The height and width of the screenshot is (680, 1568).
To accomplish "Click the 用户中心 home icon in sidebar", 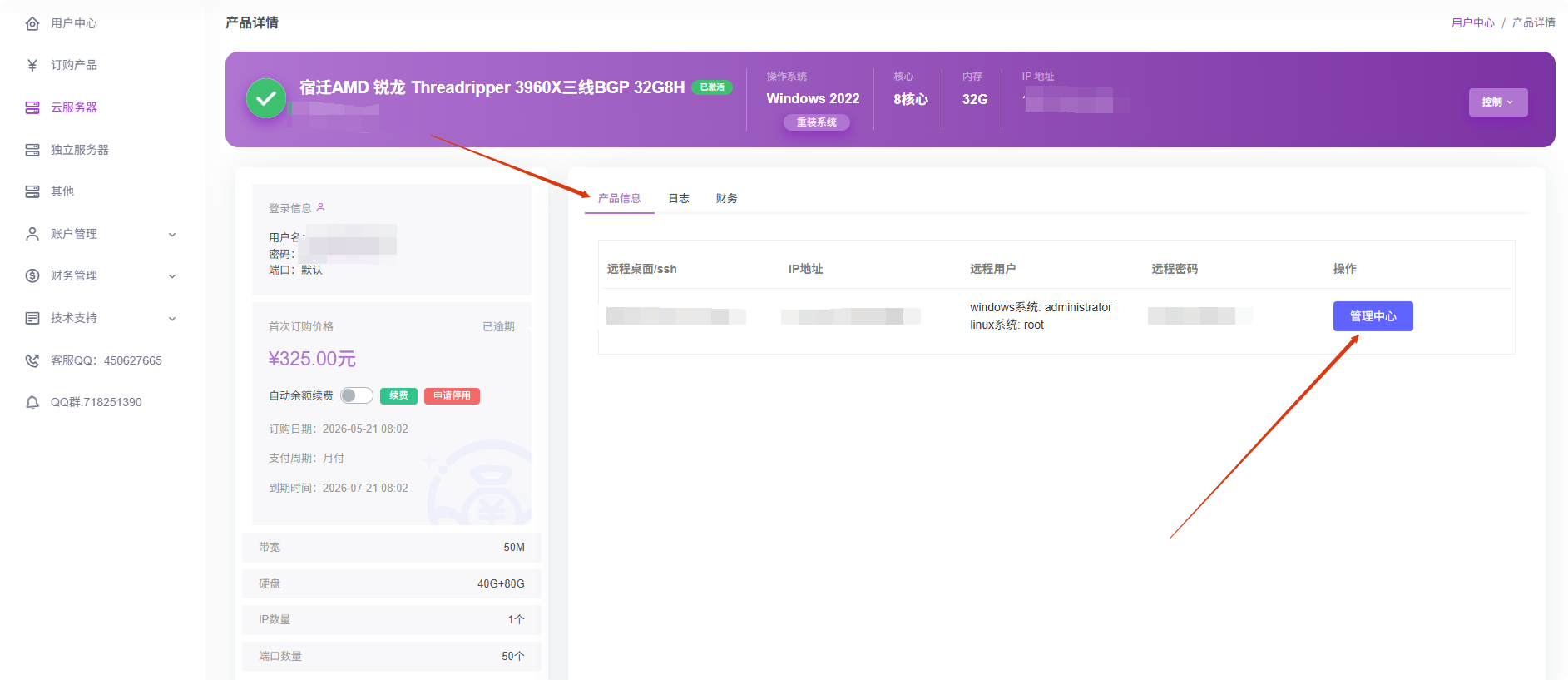I will [x=32, y=23].
